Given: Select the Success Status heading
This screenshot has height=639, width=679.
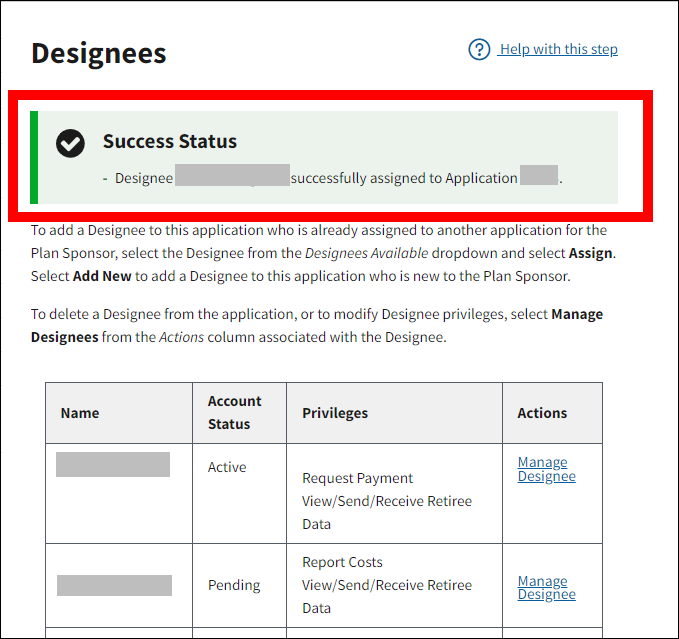Looking at the screenshot, I should (170, 141).
